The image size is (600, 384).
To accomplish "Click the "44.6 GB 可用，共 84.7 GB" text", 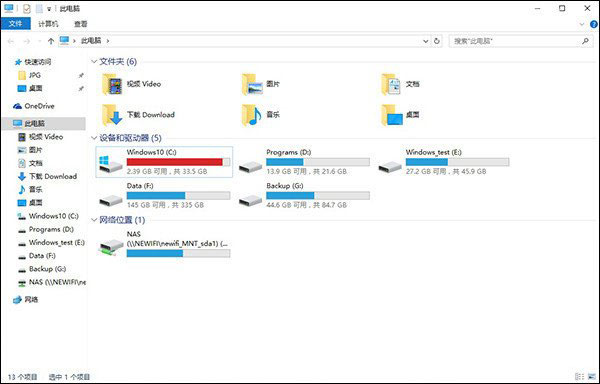I will coord(307,205).
